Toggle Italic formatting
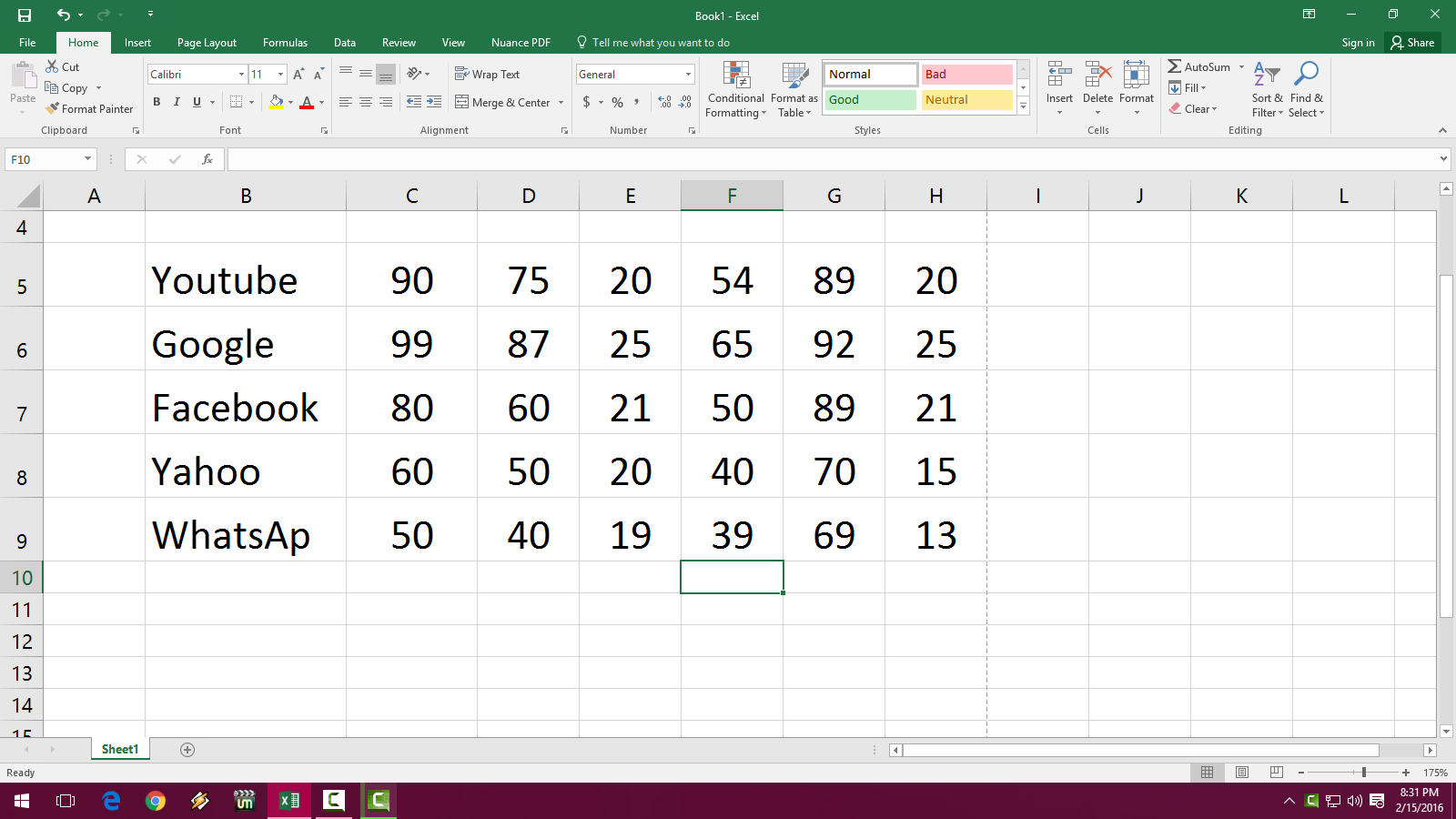Image resolution: width=1456 pixels, height=819 pixels. (x=177, y=102)
